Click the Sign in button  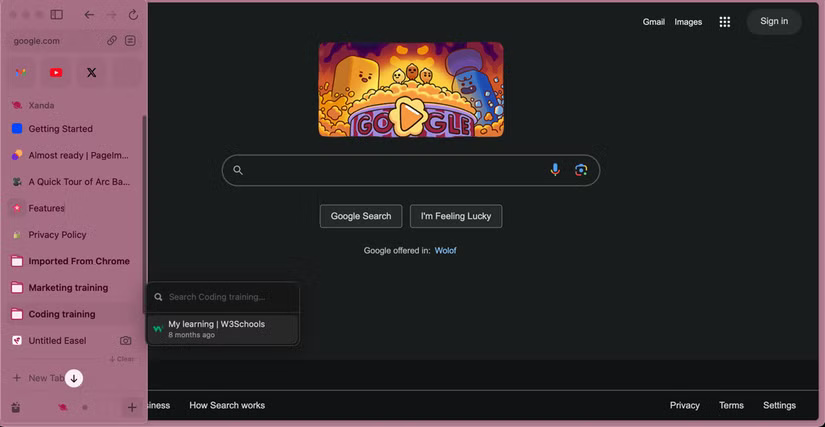pyautogui.click(x=774, y=22)
